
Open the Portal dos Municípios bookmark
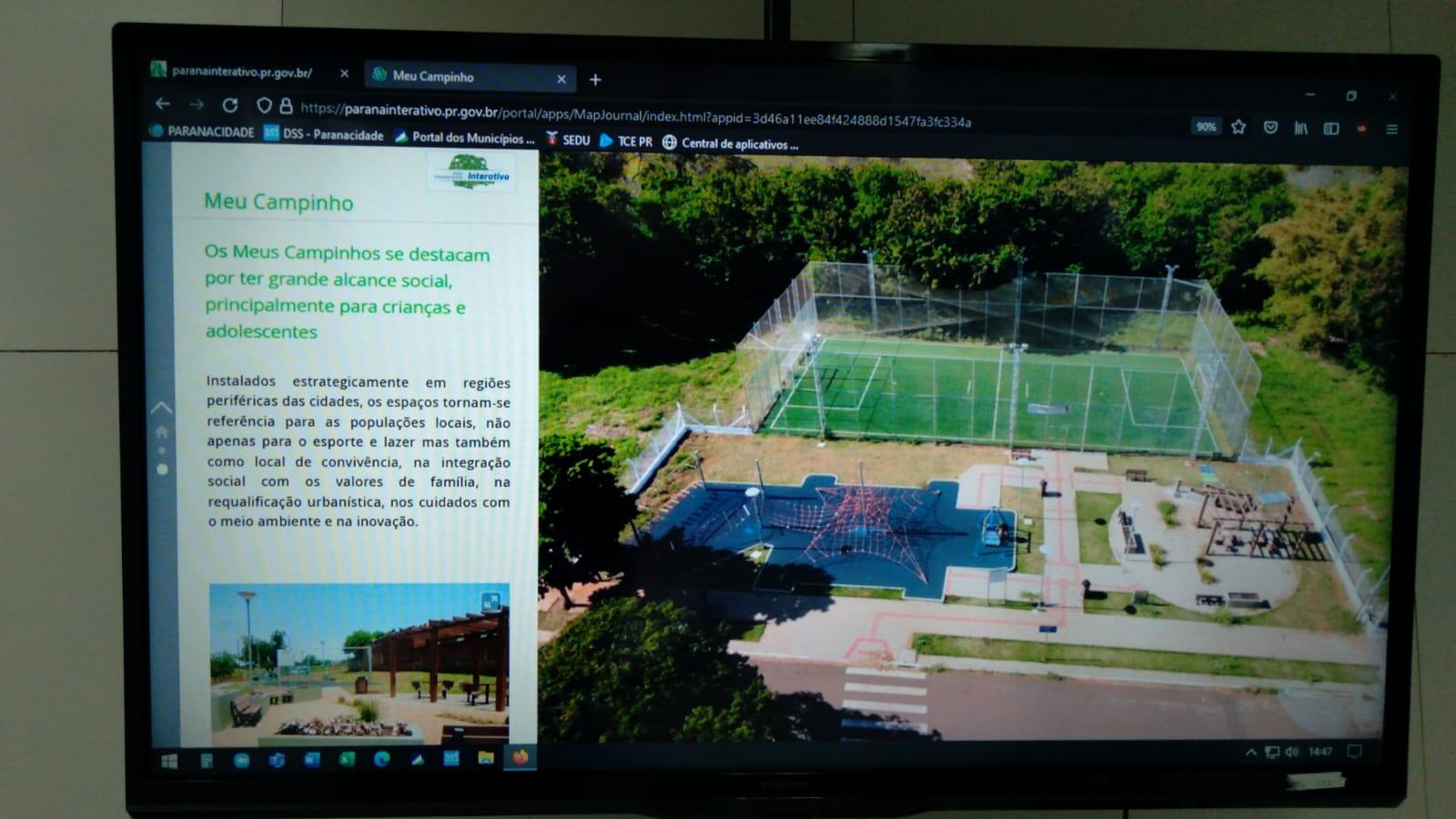tap(464, 137)
